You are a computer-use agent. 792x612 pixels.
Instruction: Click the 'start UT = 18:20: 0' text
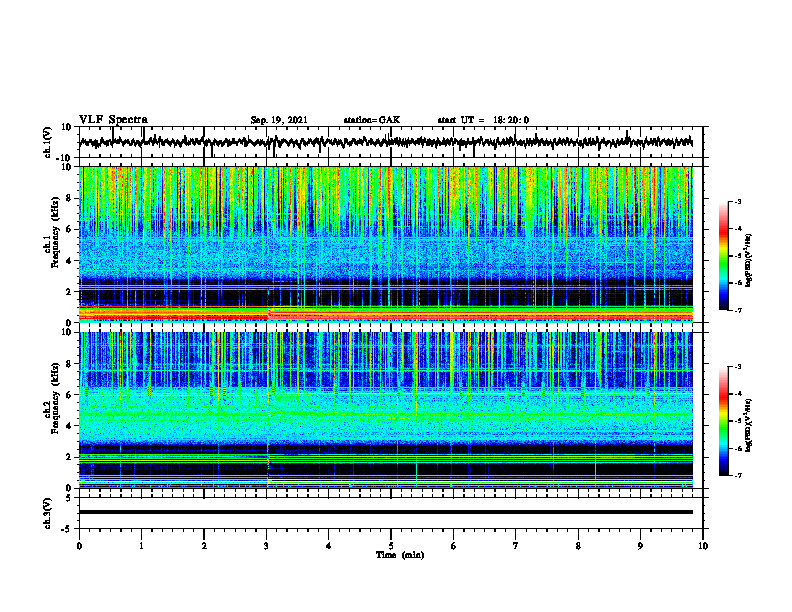pos(483,120)
